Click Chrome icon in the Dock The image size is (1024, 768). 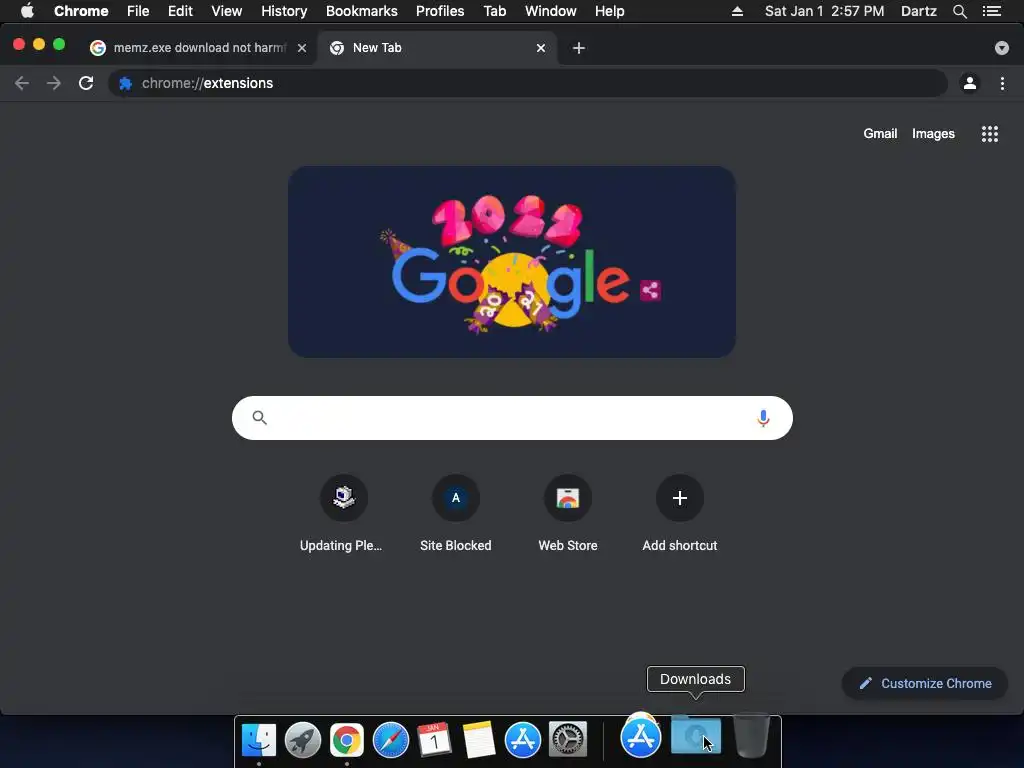[347, 739]
